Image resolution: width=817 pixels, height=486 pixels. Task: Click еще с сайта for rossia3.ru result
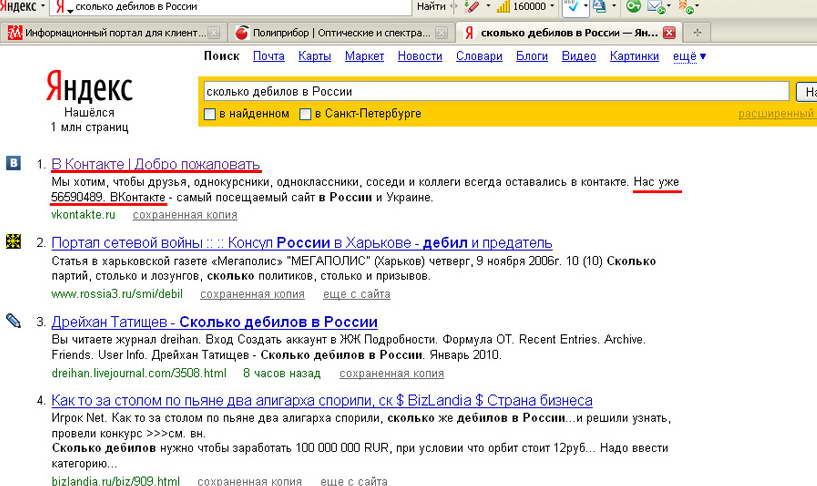pos(357,294)
